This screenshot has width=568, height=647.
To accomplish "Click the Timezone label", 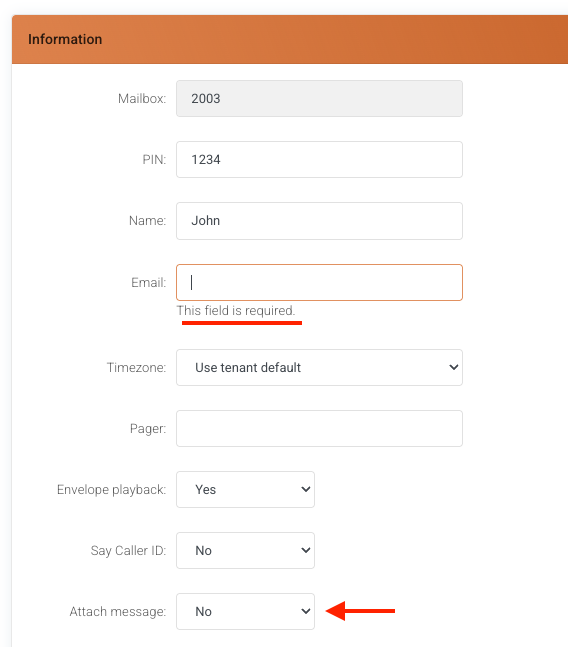I will click(137, 368).
